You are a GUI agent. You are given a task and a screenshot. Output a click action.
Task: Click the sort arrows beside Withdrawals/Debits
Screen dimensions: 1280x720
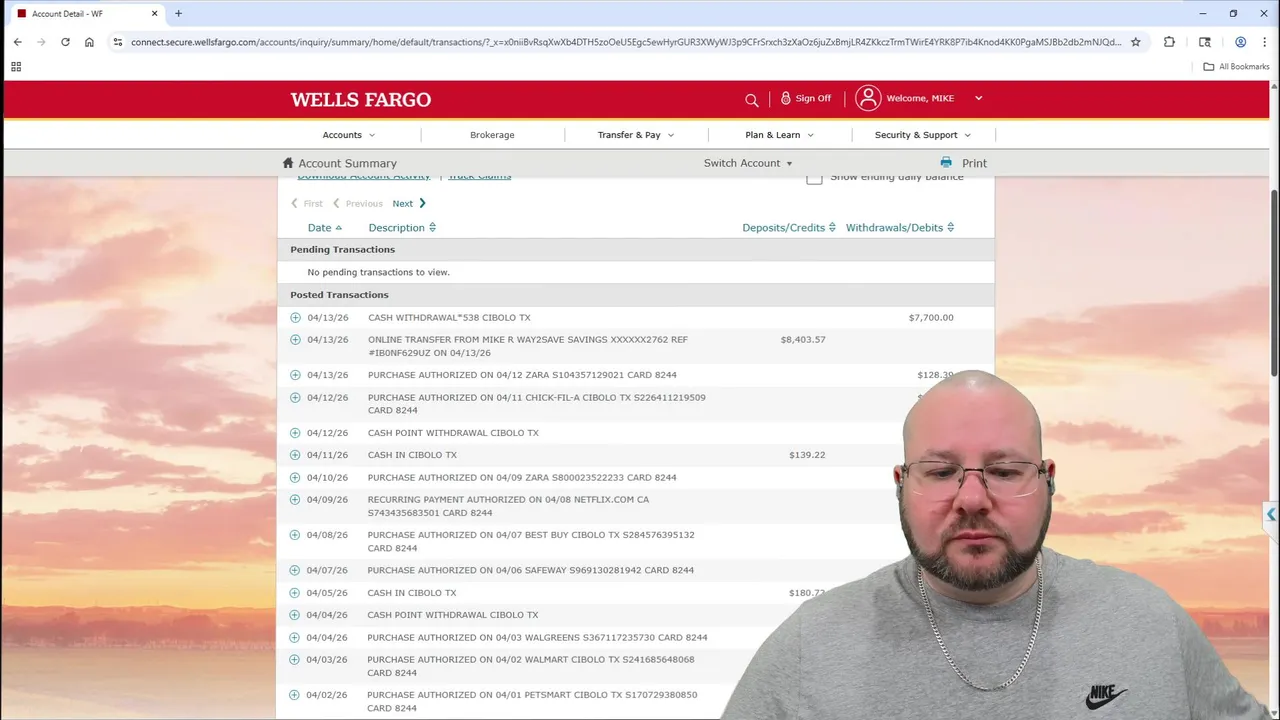point(950,228)
